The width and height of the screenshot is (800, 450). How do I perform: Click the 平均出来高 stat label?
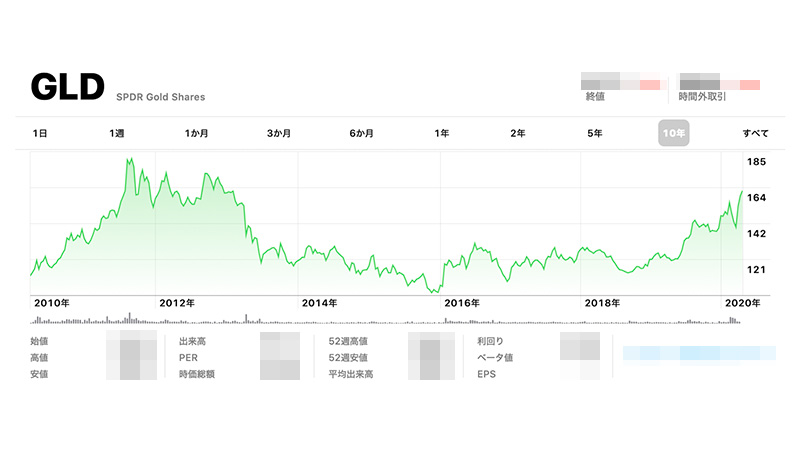point(351,374)
